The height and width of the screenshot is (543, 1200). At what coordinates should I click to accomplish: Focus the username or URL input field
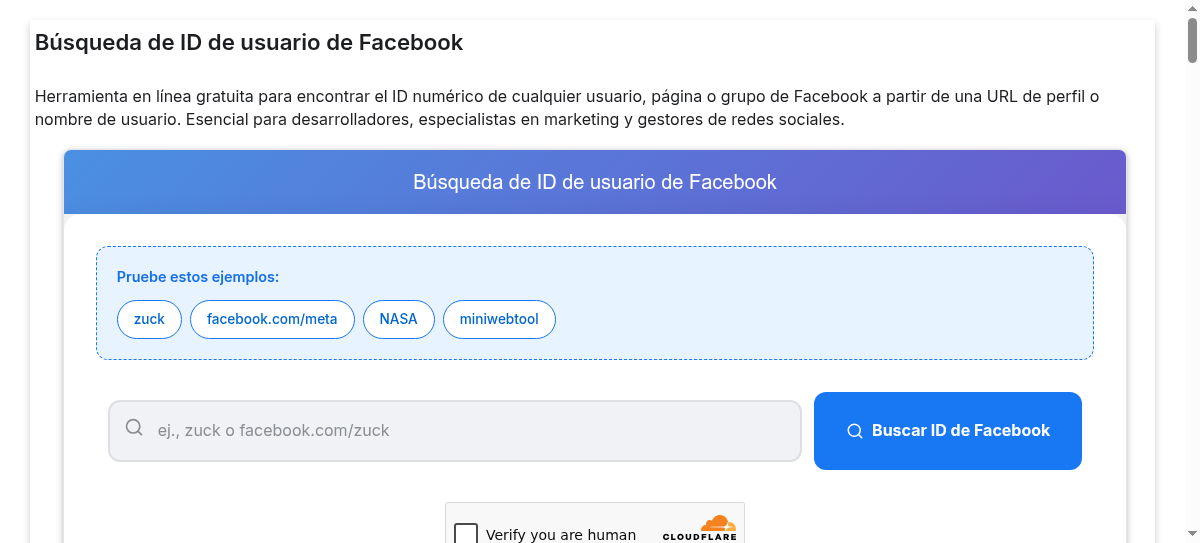click(x=455, y=431)
